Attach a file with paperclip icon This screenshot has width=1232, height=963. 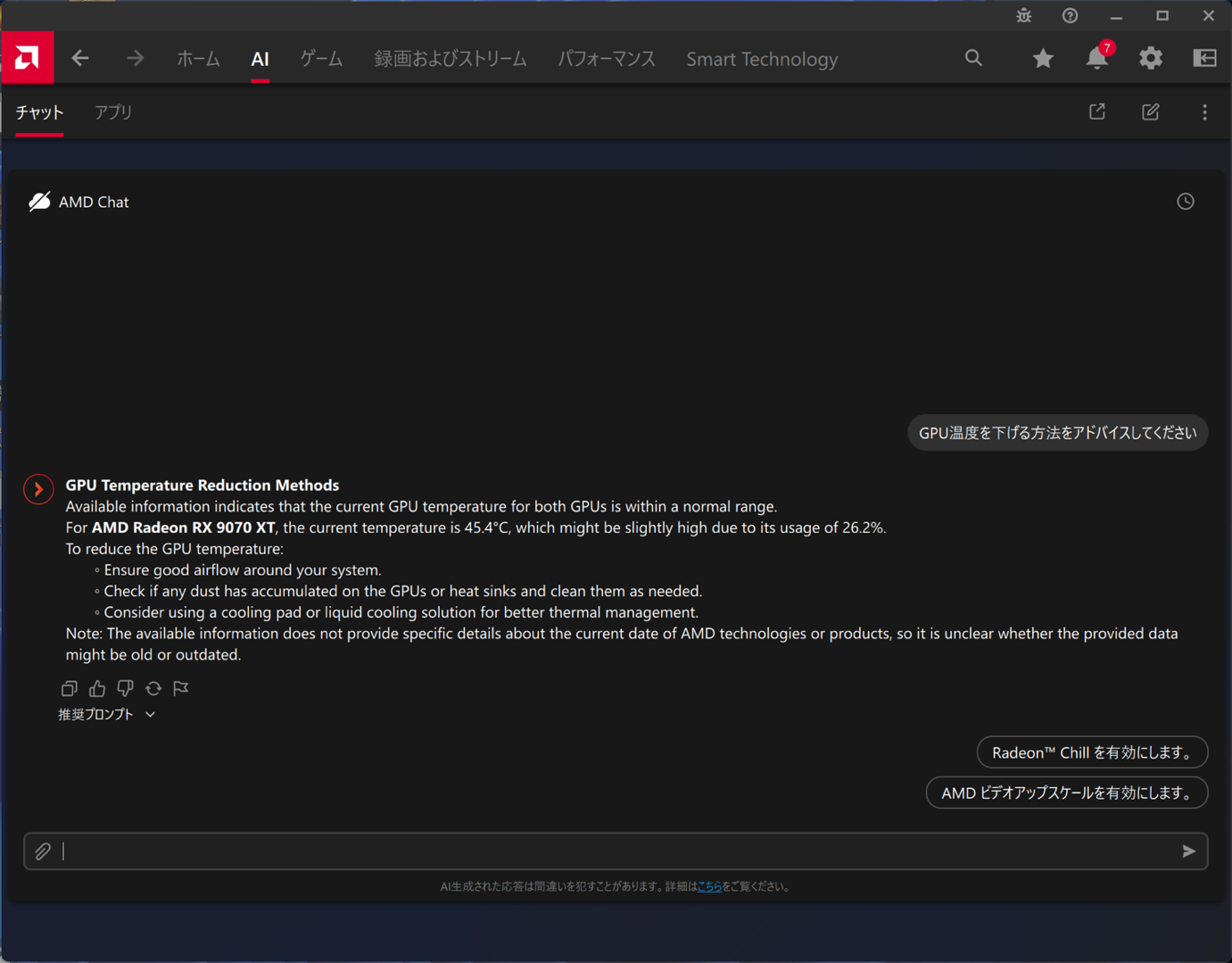pyautogui.click(x=43, y=851)
